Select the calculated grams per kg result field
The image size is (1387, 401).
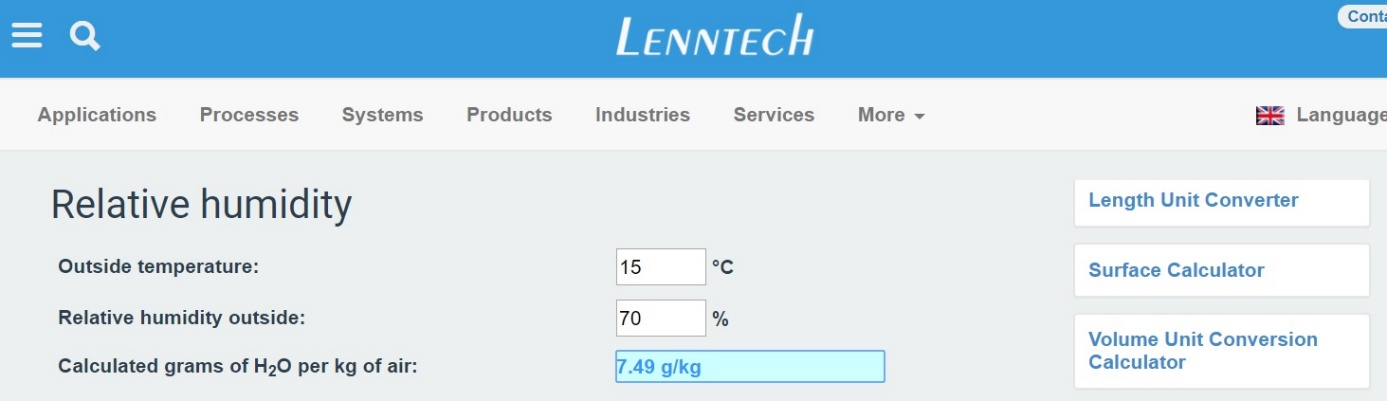pos(750,366)
